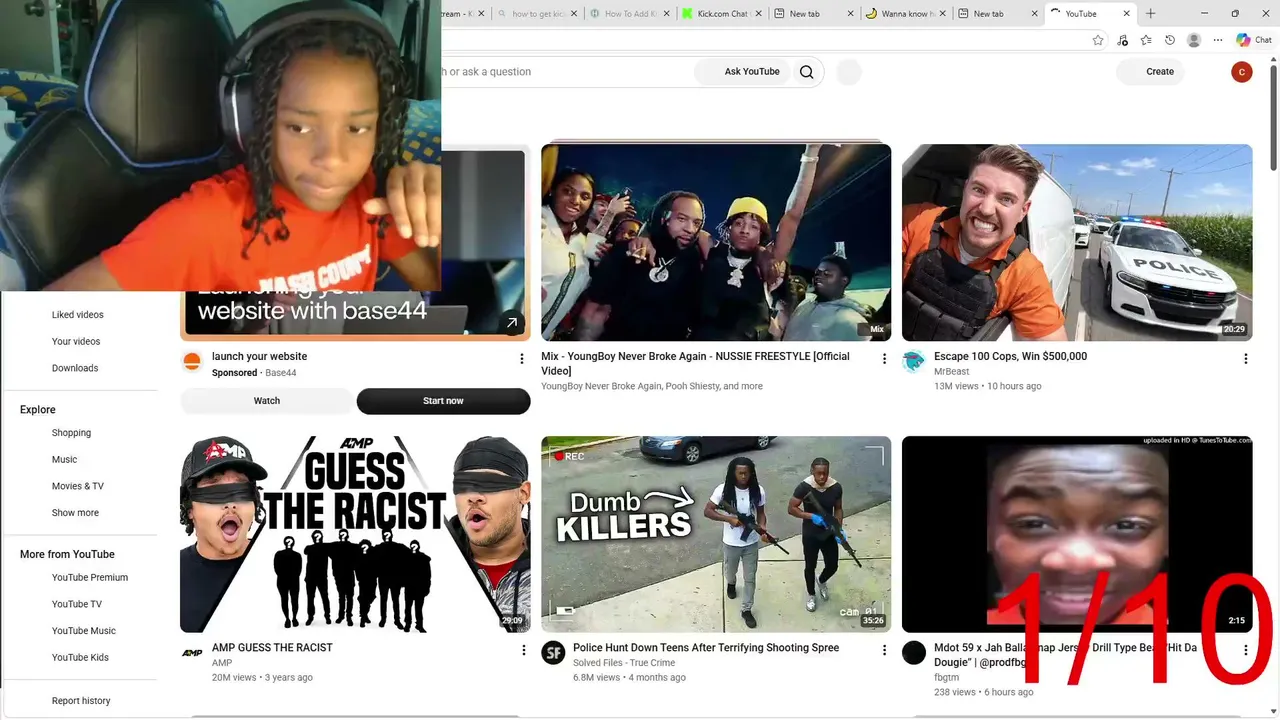Viewport: 1280px width, 720px height.
Task: Click title "AMP GUESS THE RACIST"
Action: [272, 648]
